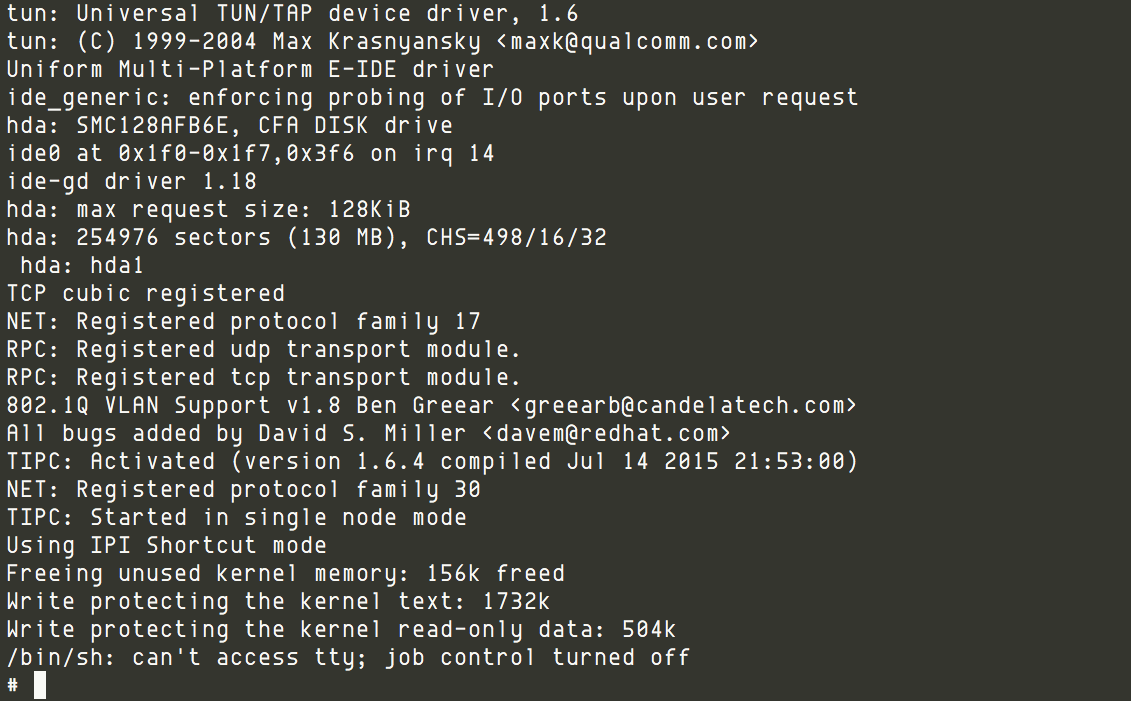Click the "ide-gd driver 1.18" line
This screenshot has height=701, width=1131.
click(132, 182)
